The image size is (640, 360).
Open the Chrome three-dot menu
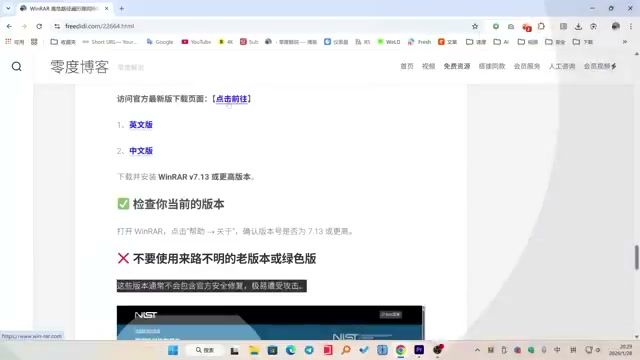631,26
